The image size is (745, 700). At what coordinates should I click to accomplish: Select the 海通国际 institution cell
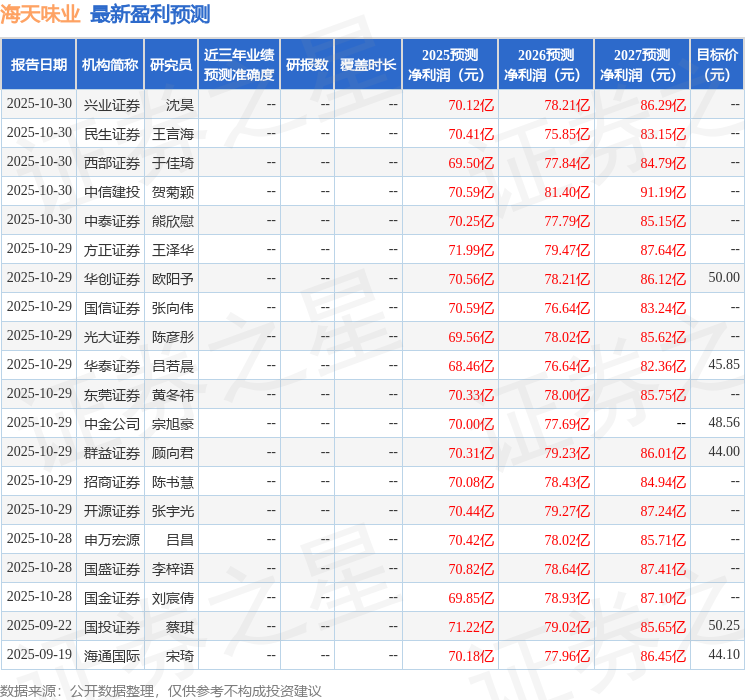112,656
